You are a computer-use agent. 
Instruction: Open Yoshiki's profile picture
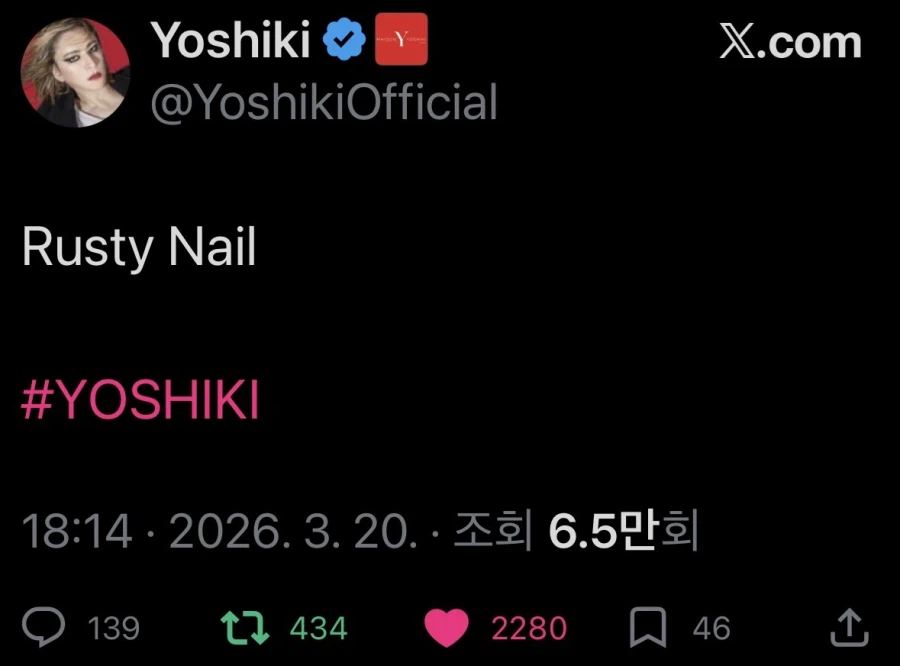tap(76, 72)
